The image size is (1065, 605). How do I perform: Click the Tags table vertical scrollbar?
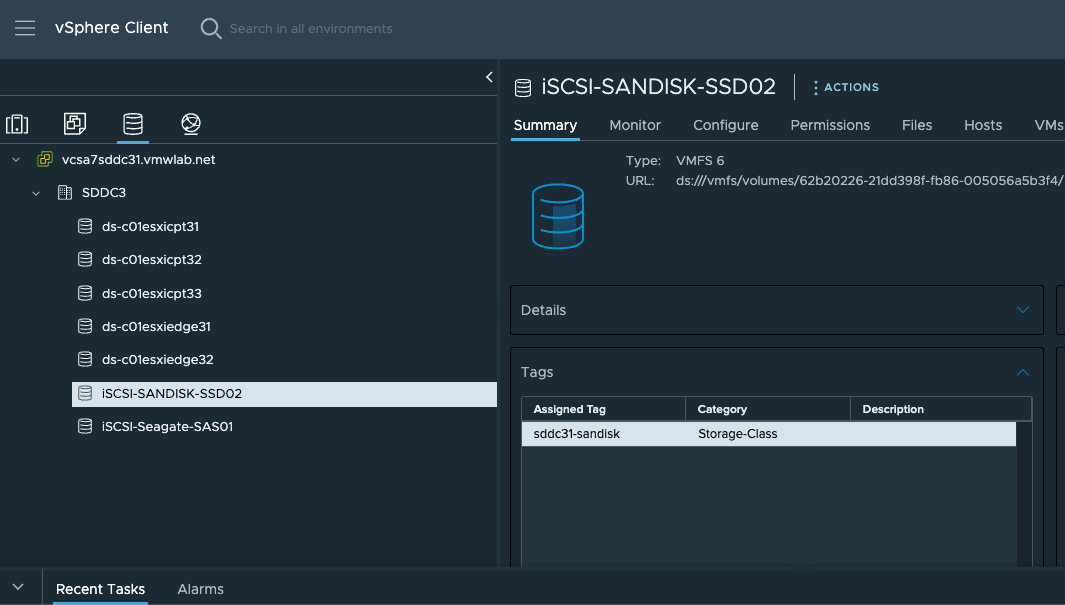tap(1024, 494)
